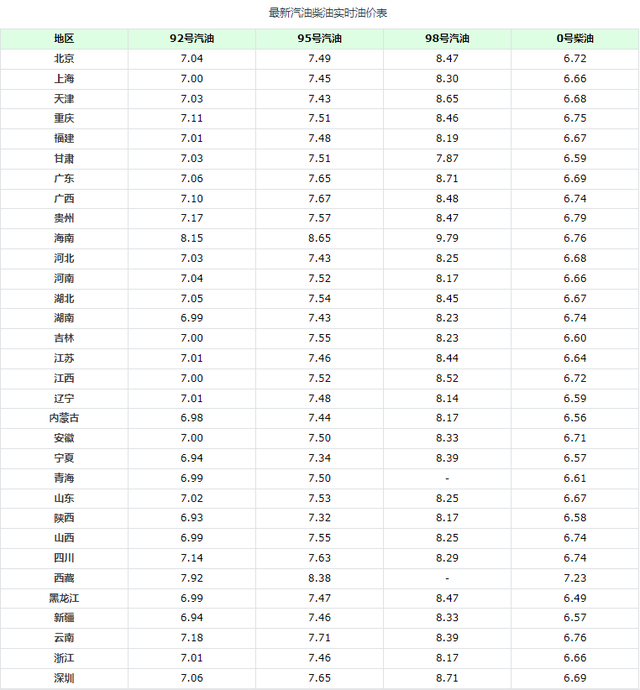This screenshot has height=690, width=640.
Task: Select the 西藏 region name
Action: 64,578
